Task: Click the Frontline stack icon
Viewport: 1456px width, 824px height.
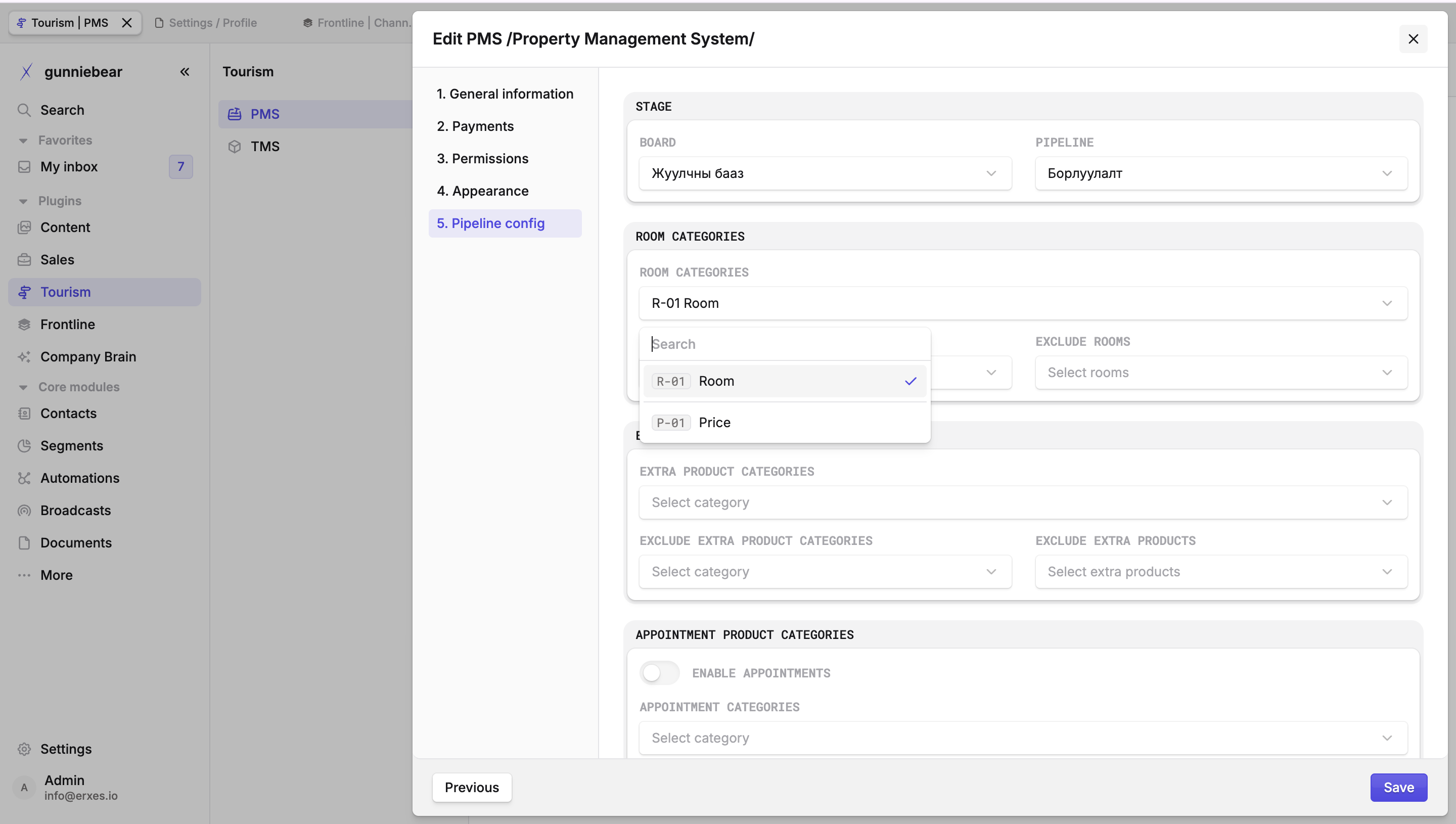Action: point(24,324)
